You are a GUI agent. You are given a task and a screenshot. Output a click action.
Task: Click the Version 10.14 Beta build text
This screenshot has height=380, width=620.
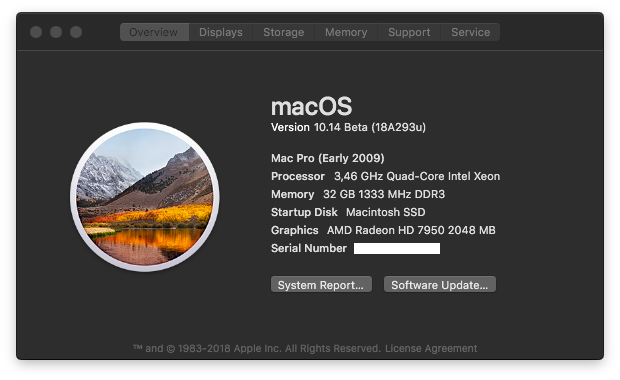point(348,127)
